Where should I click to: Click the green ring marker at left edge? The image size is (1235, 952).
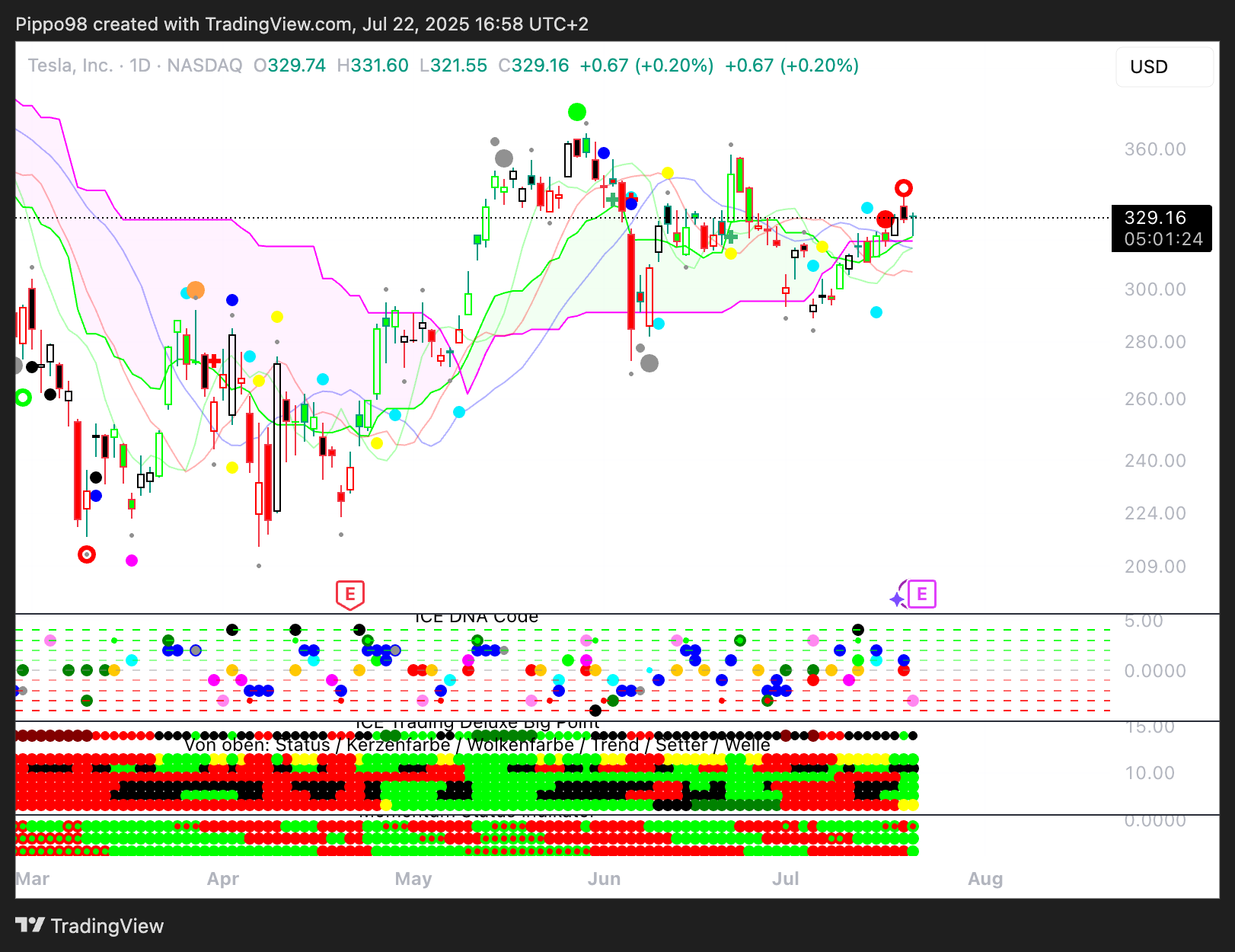tap(23, 398)
